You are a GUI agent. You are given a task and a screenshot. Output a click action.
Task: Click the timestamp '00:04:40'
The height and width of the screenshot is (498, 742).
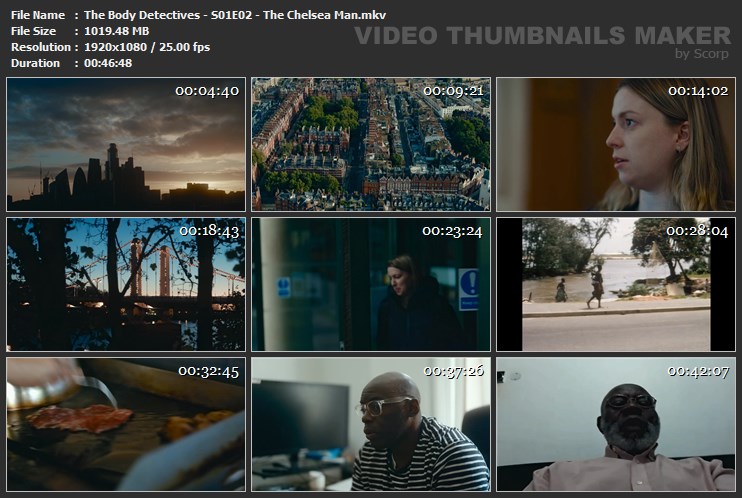click(x=207, y=91)
